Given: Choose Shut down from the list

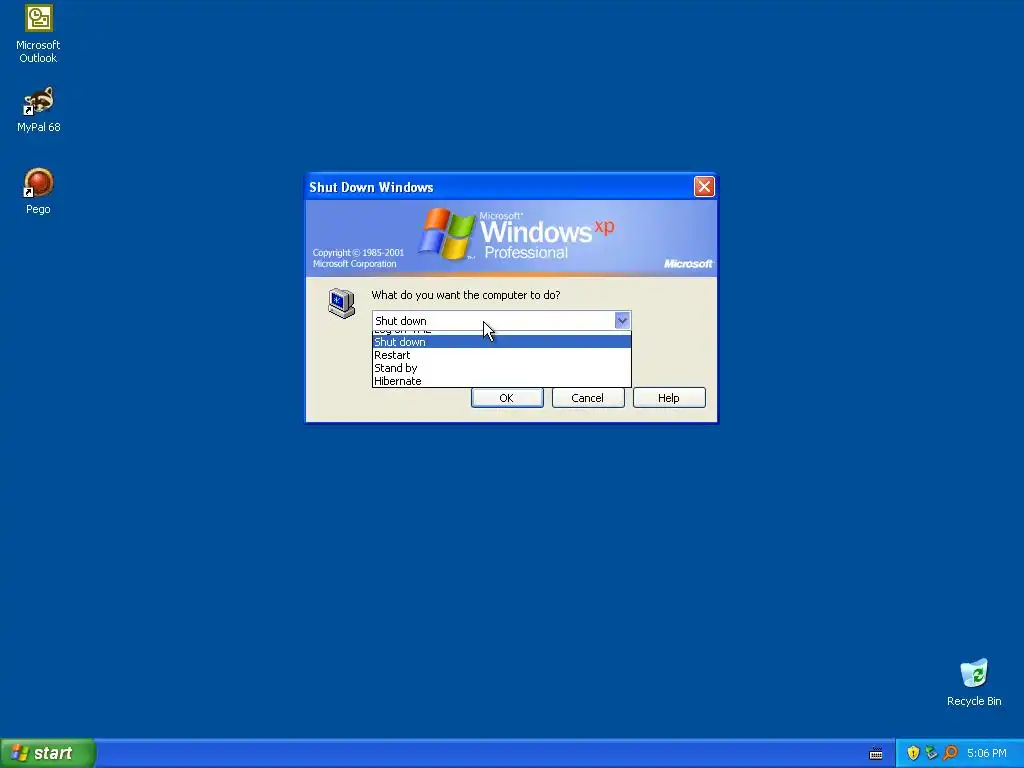Looking at the screenshot, I should pyautogui.click(x=502, y=342).
